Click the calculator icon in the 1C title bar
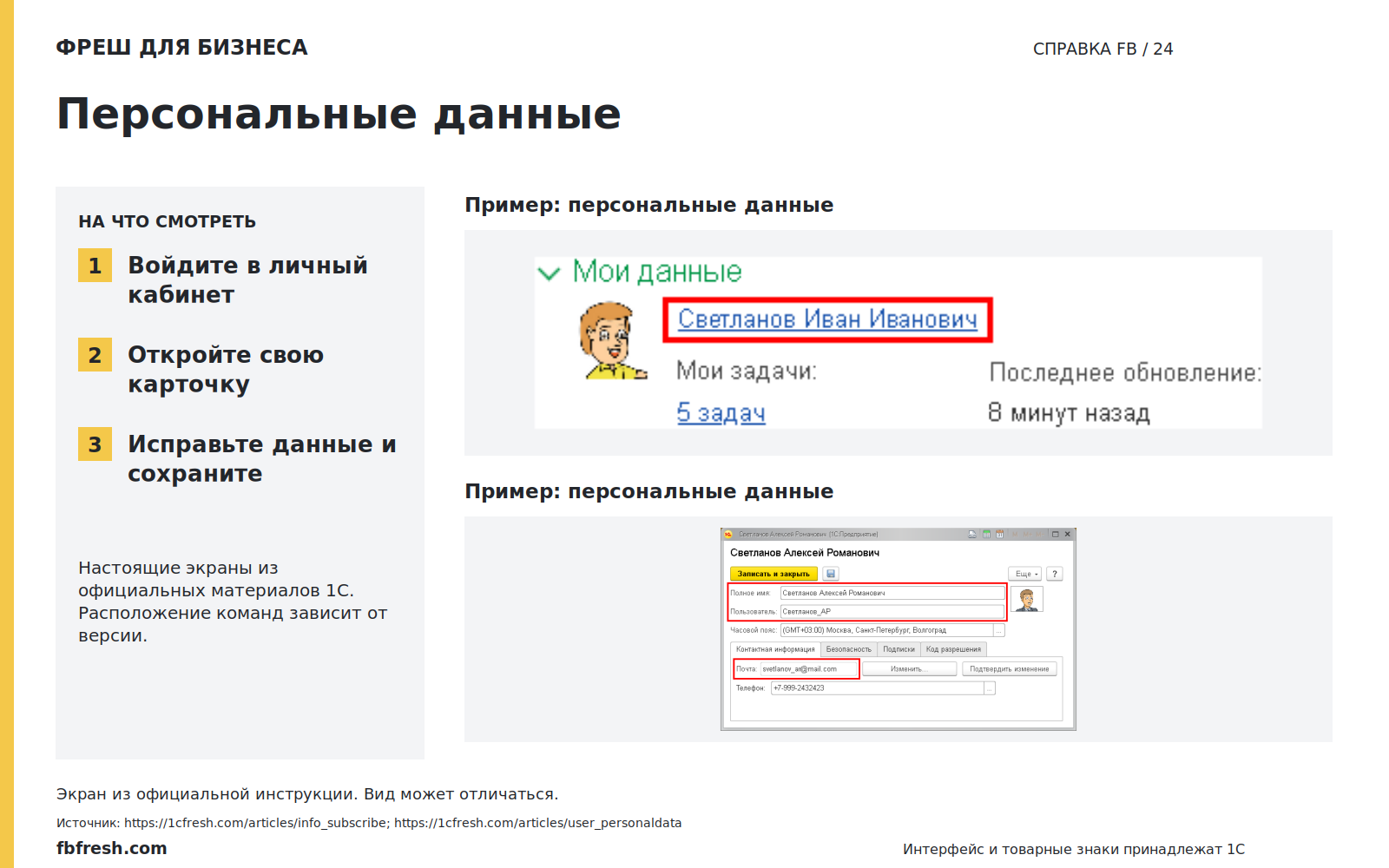This screenshot has height=868, width=1389. (x=986, y=534)
